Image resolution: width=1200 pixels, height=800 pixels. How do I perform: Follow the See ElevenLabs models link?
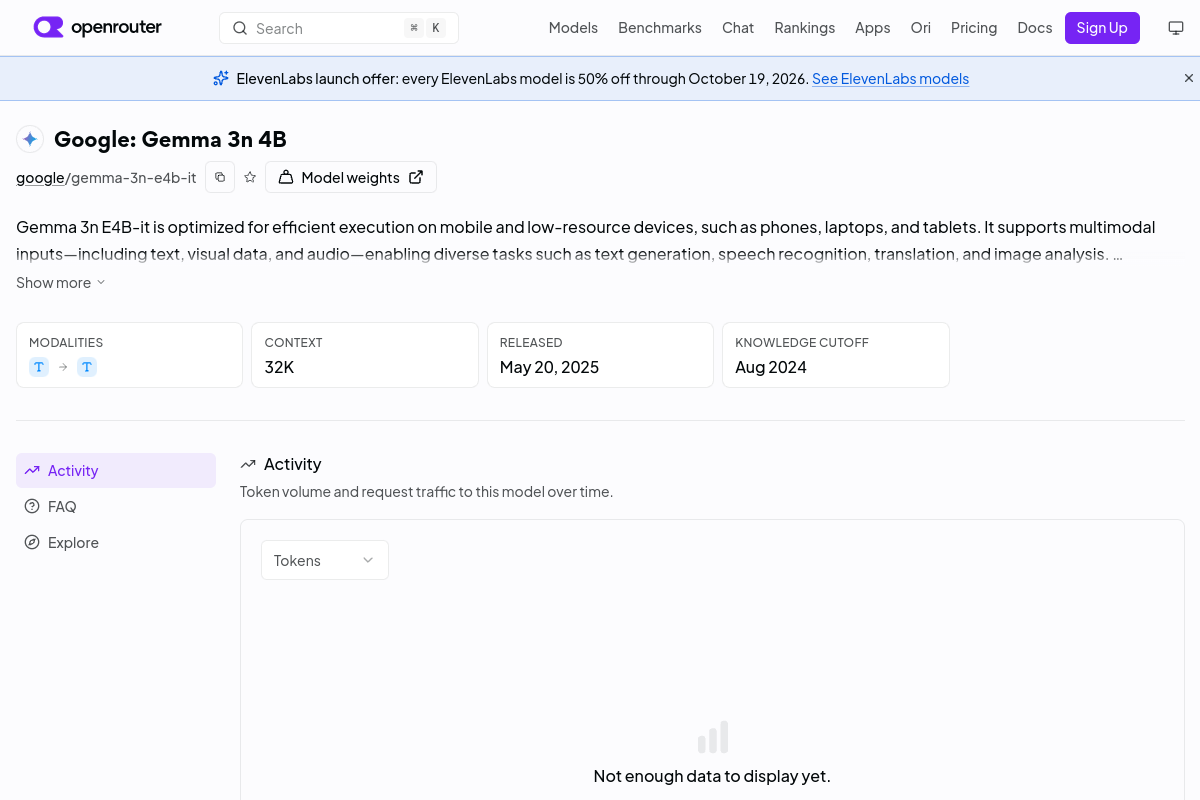(890, 79)
